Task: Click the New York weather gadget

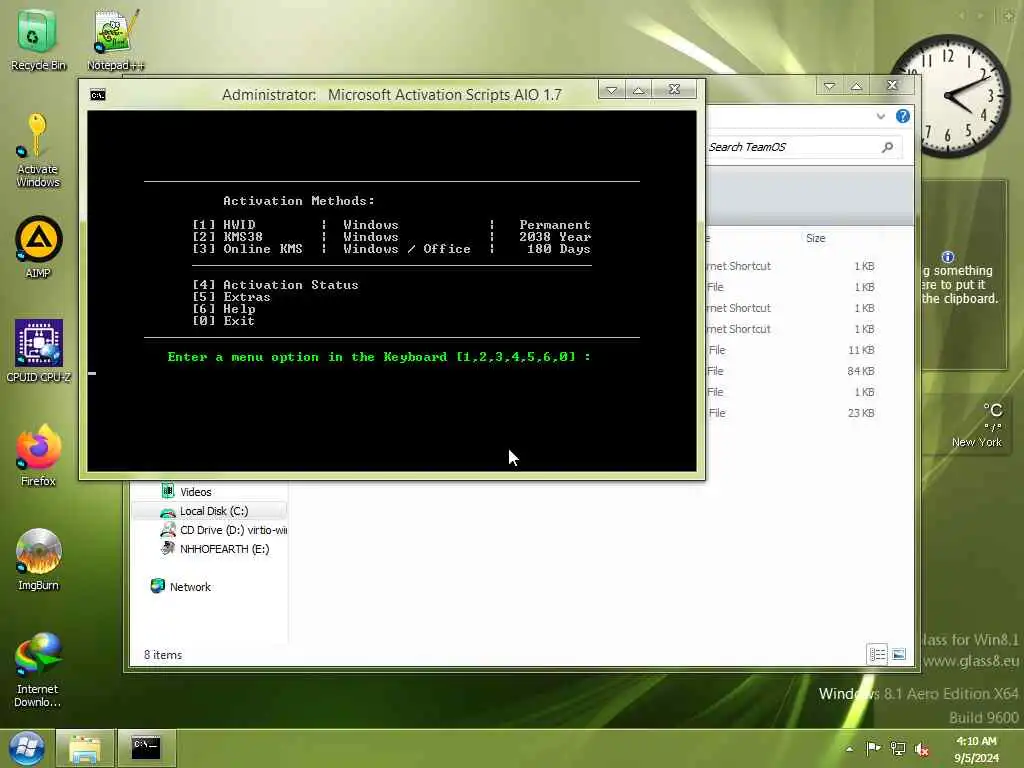Action: click(x=968, y=426)
